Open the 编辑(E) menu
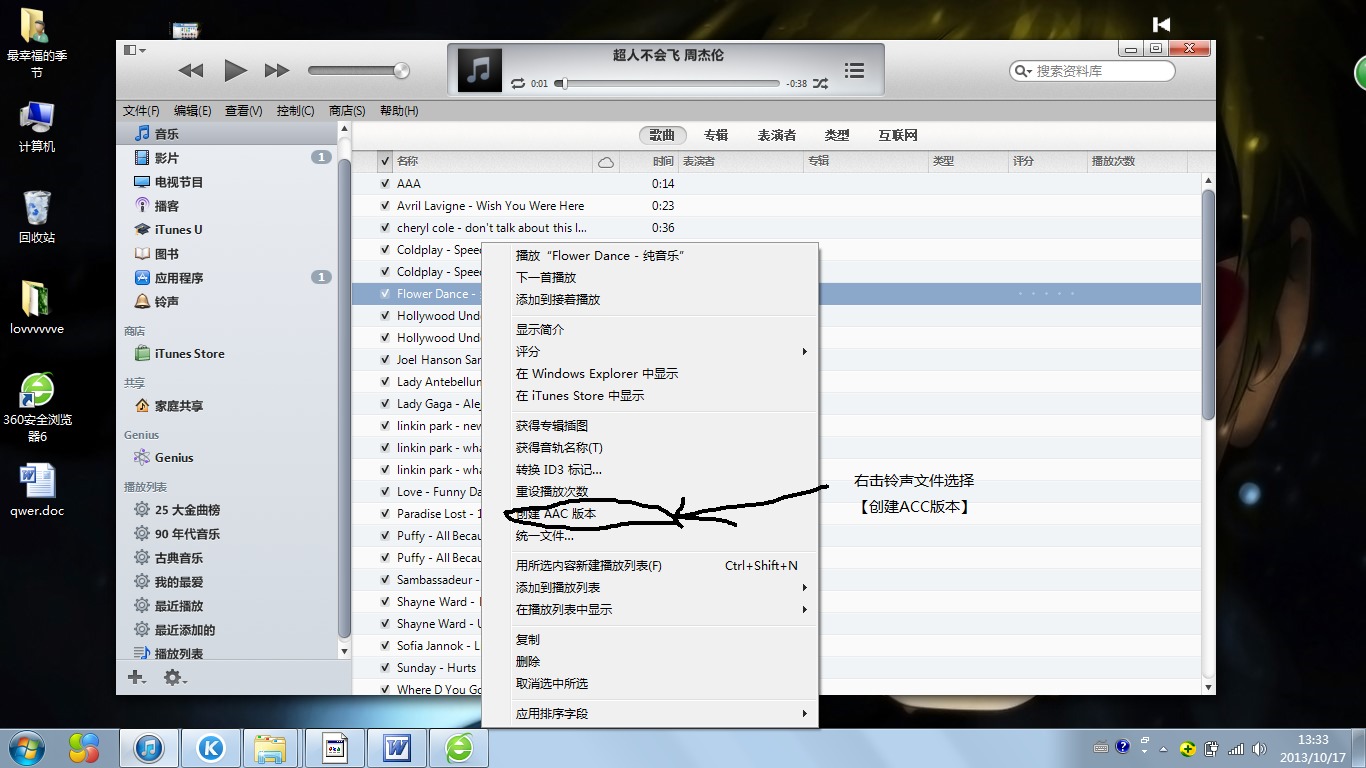The image size is (1366, 768). (x=192, y=111)
